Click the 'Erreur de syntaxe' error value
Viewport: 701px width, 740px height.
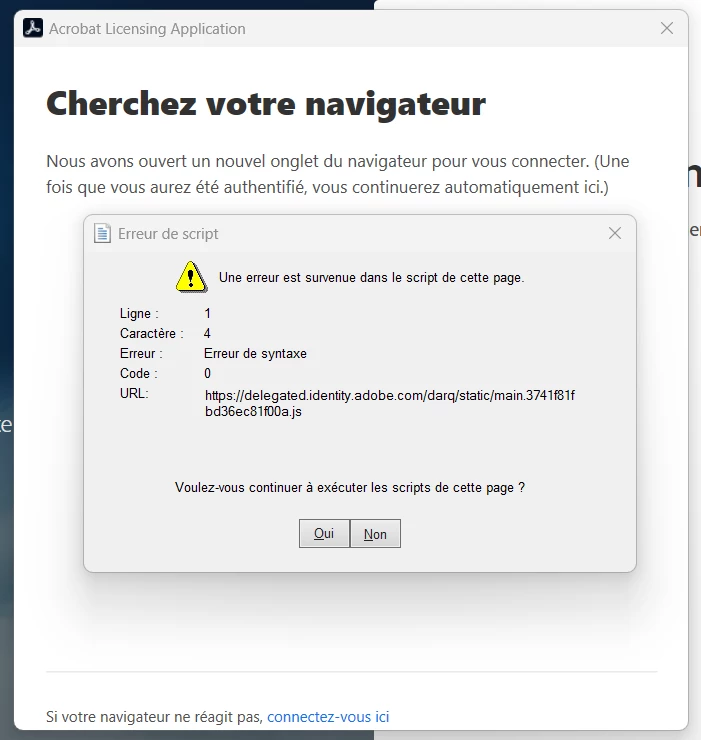pos(255,353)
